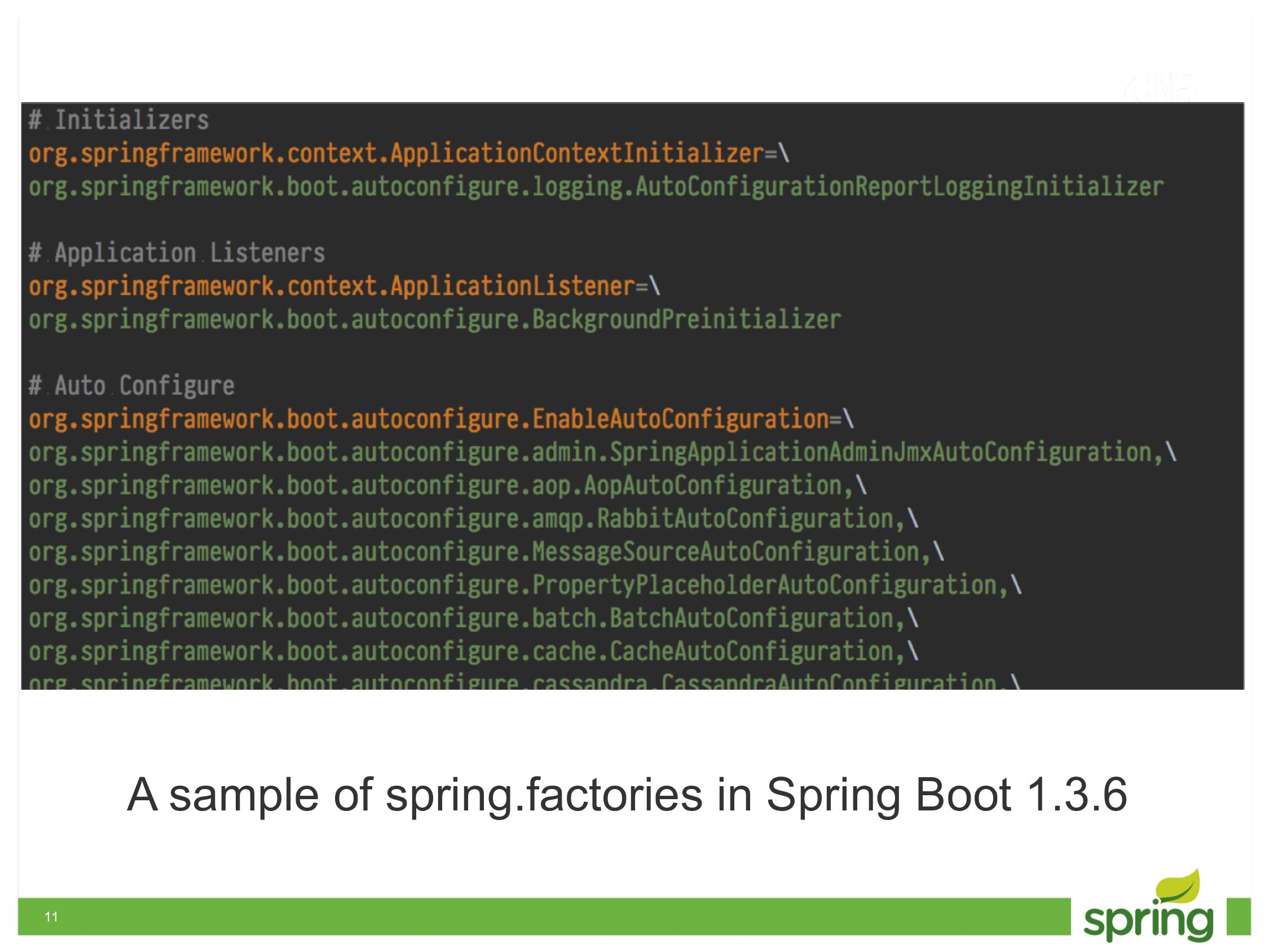
Task: Click the PropertyPlaceholderAutoConfiguration line
Action: [525, 585]
